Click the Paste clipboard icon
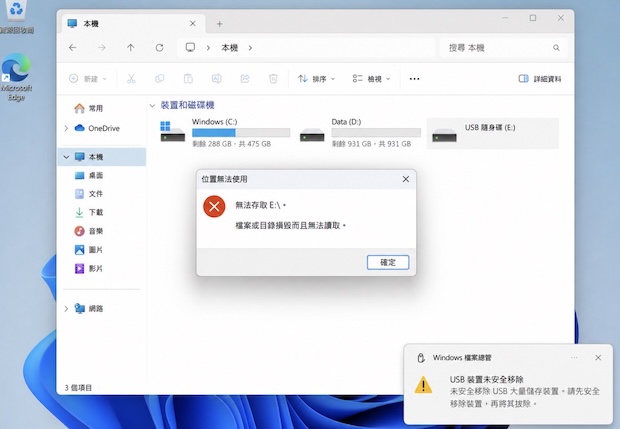 [x=188, y=79]
